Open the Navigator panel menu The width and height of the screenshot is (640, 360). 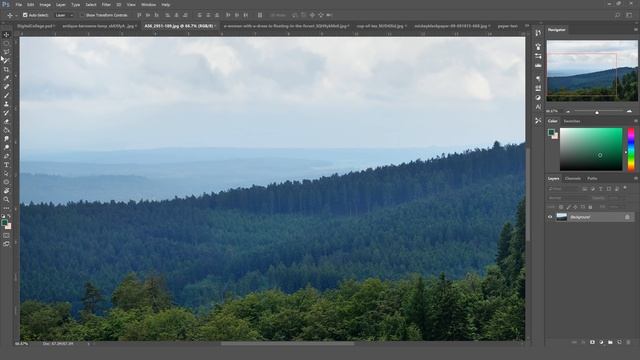point(636,29)
